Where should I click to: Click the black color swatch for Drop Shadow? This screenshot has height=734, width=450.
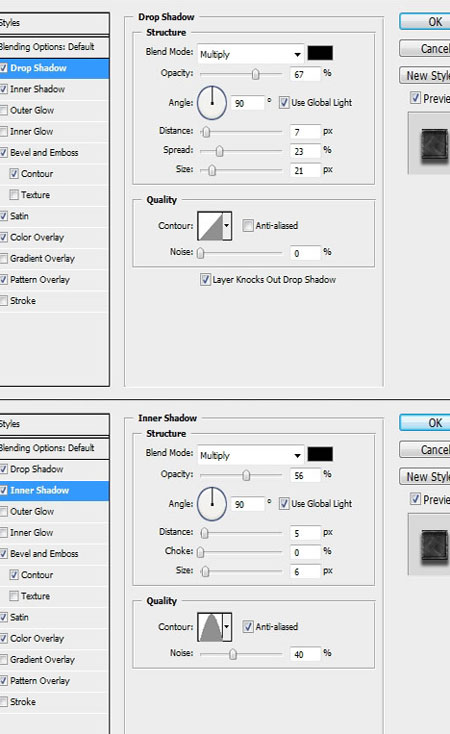point(320,53)
